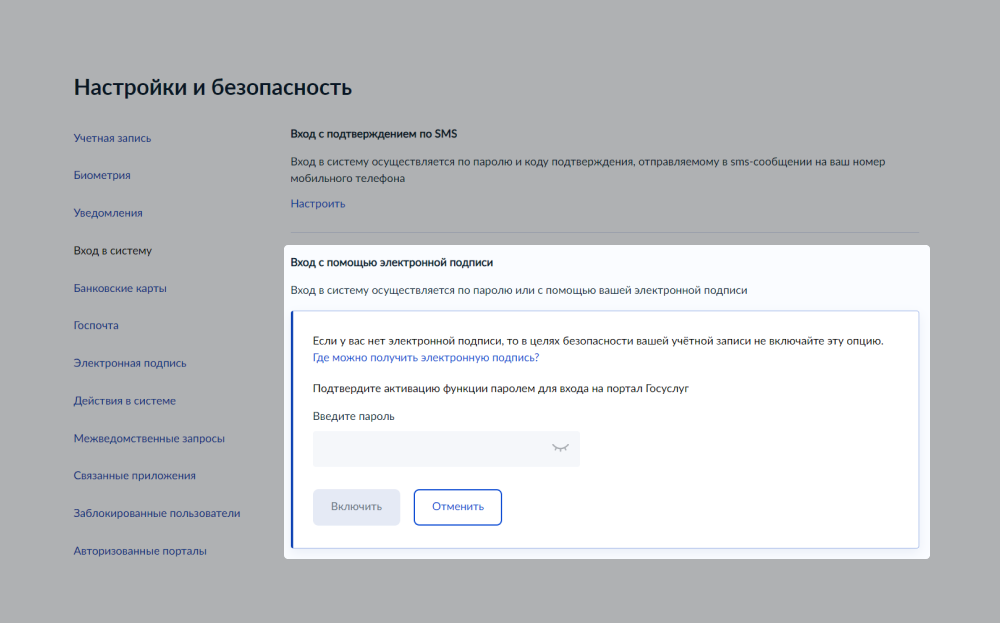The image size is (1000, 623).
Task: Click the Настроить link for SMS login
Action: tap(318, 204)
